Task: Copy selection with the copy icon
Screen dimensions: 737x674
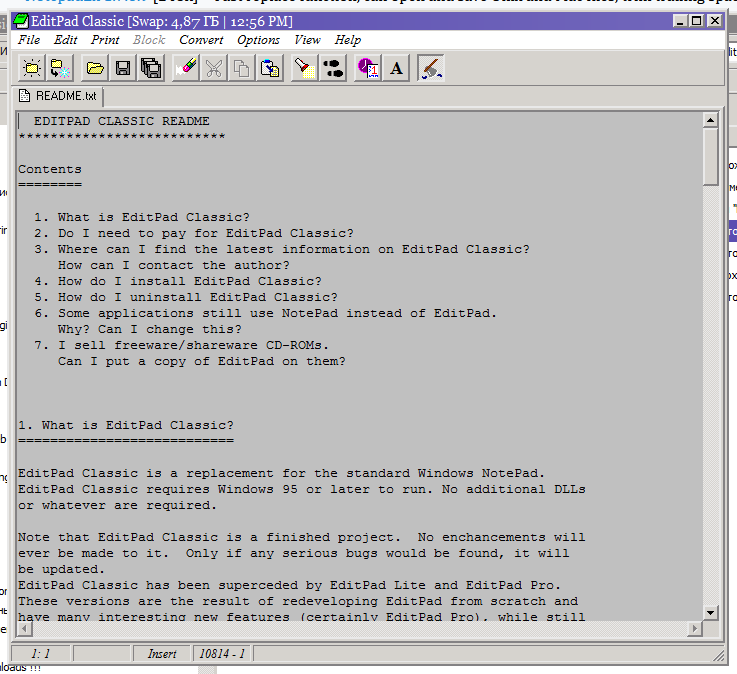Action: [242, 69]
